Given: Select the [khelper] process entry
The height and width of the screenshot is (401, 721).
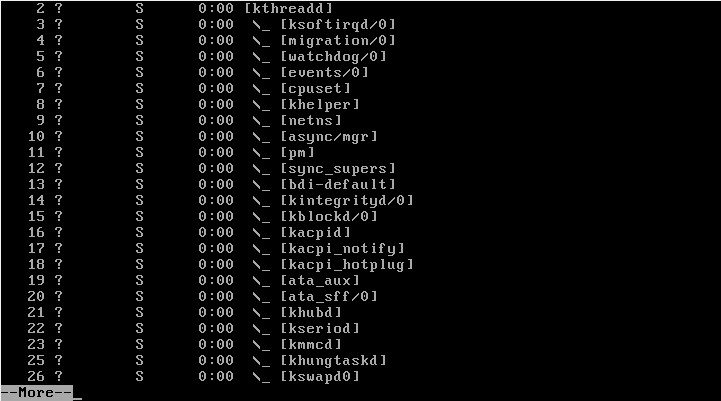Looking at the screenshot, I should pyautogui.click(x=320, y=104).
